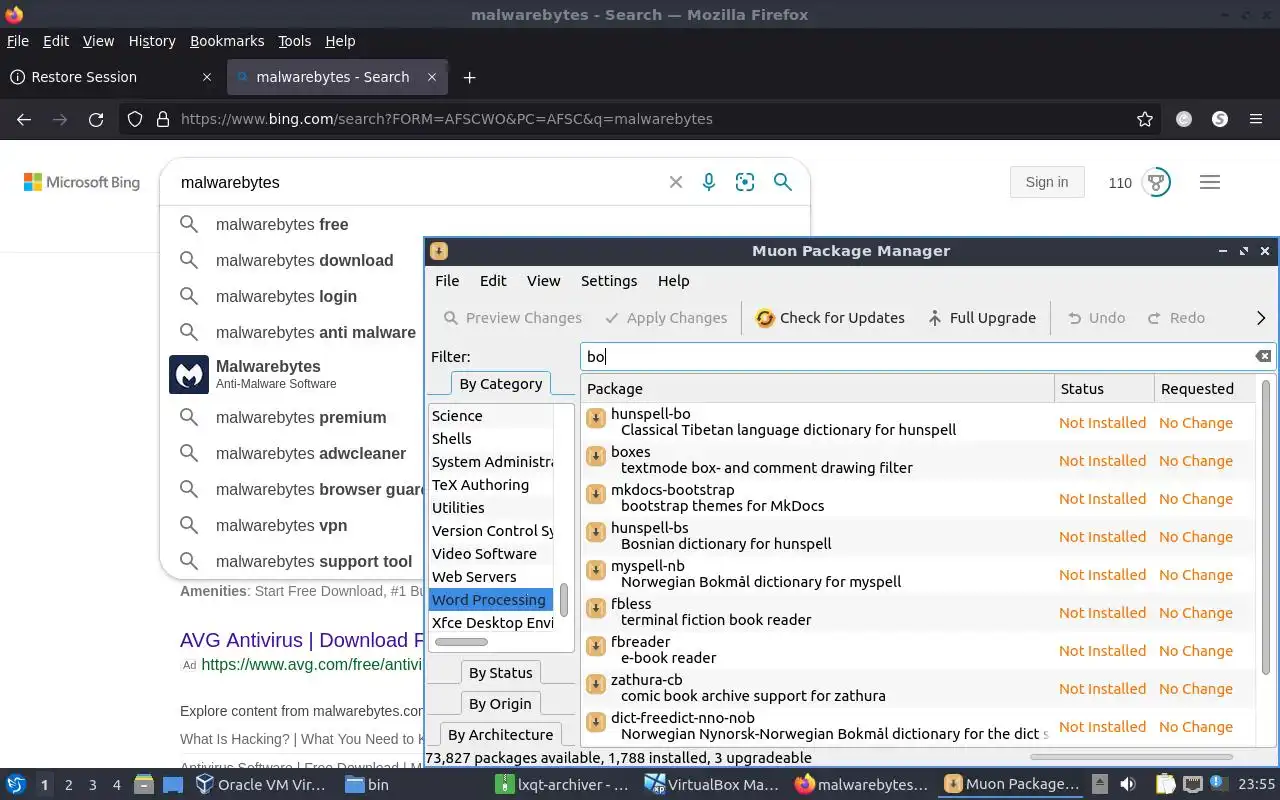The image size is (1280, 800).
Task: Select the Utilities category
Action: (491, 508)
